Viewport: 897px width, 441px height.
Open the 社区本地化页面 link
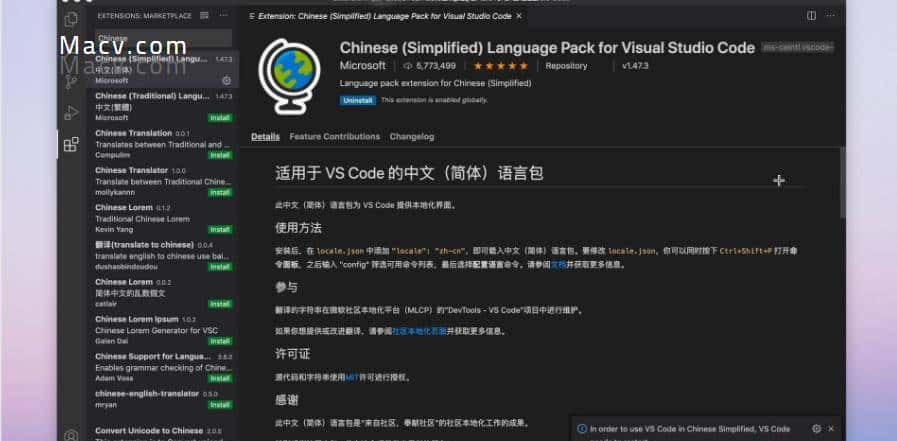pyautogui.click(x=419, y=331)
